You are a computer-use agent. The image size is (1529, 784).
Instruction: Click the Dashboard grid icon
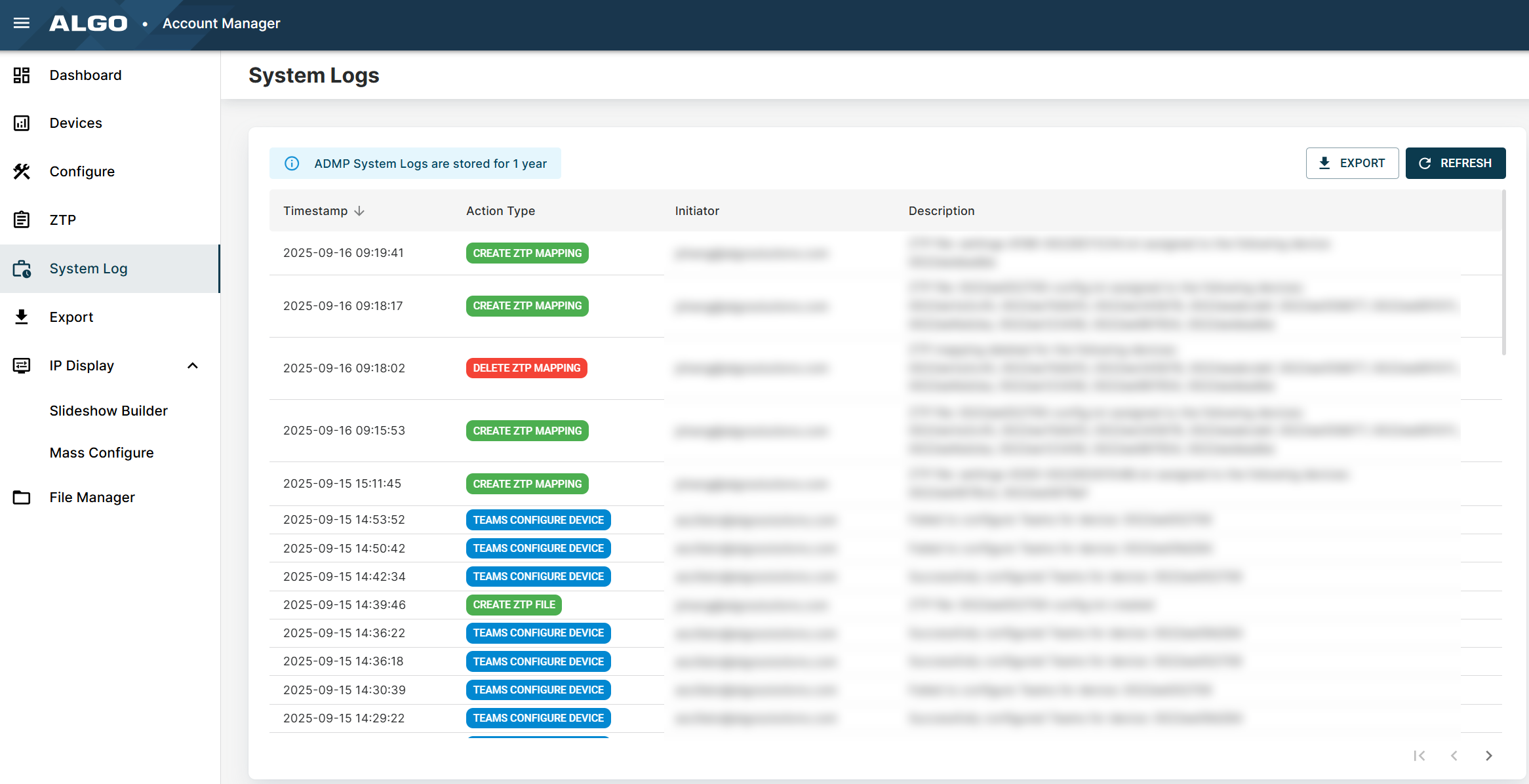pos(22,75)
